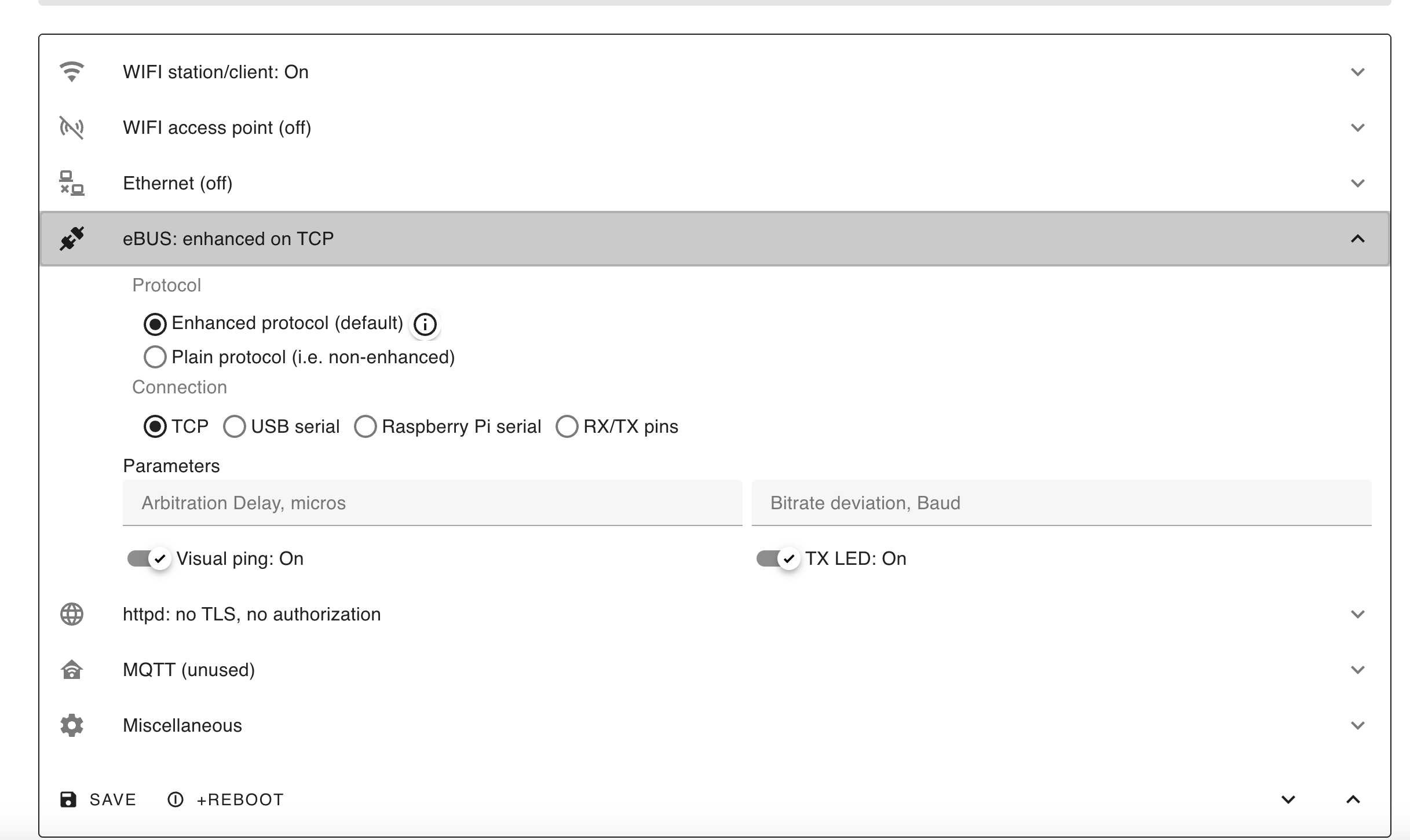Focus the Arbitration Delay input field

(x=432, y=503)
